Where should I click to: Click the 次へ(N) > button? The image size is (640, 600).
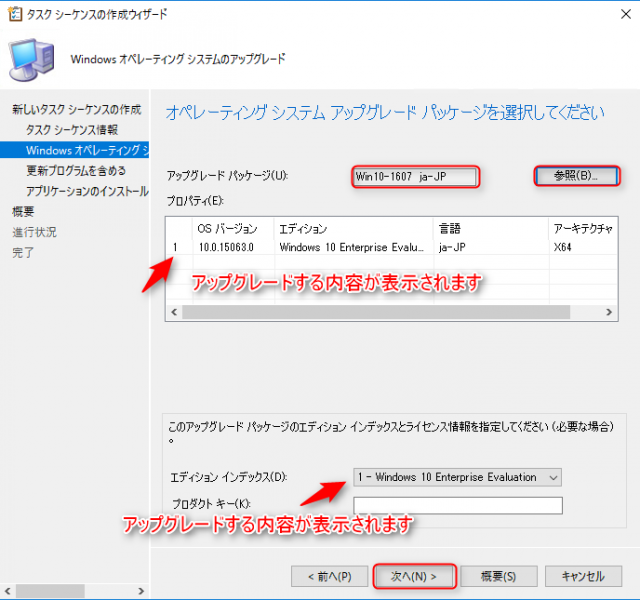tap(414, 576)
